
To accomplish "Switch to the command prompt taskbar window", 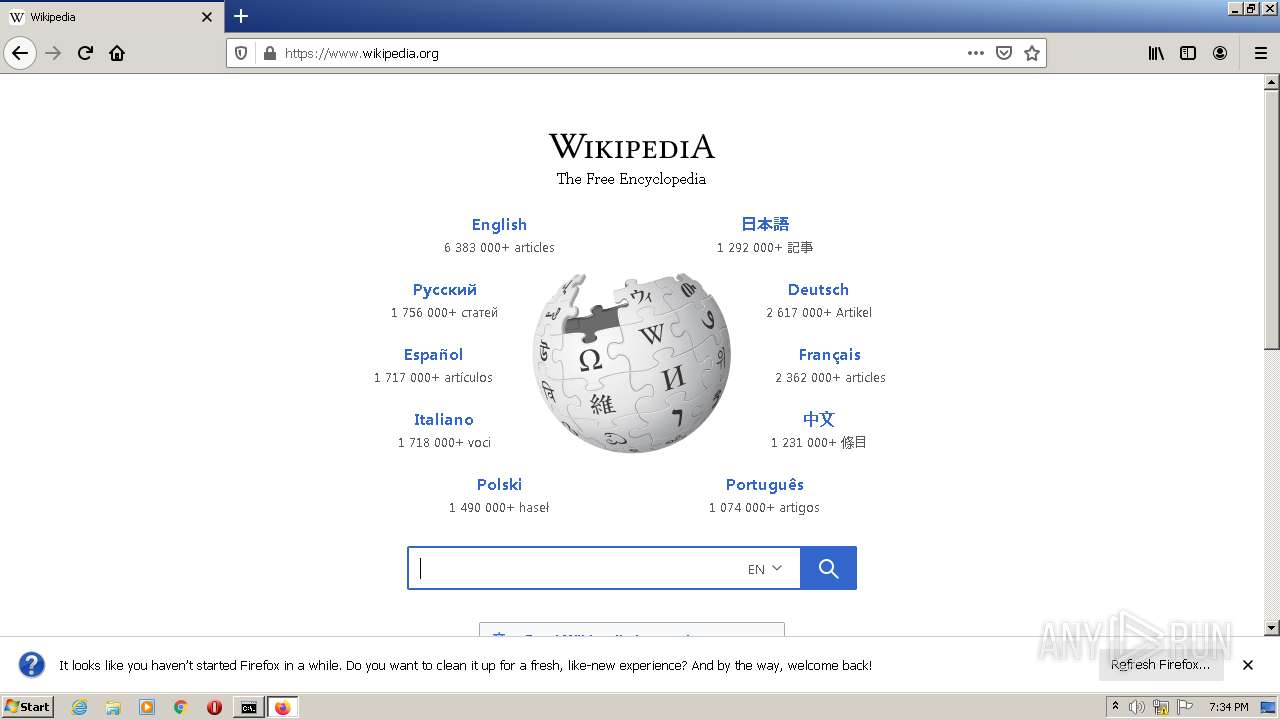I will tap(249, 707).
